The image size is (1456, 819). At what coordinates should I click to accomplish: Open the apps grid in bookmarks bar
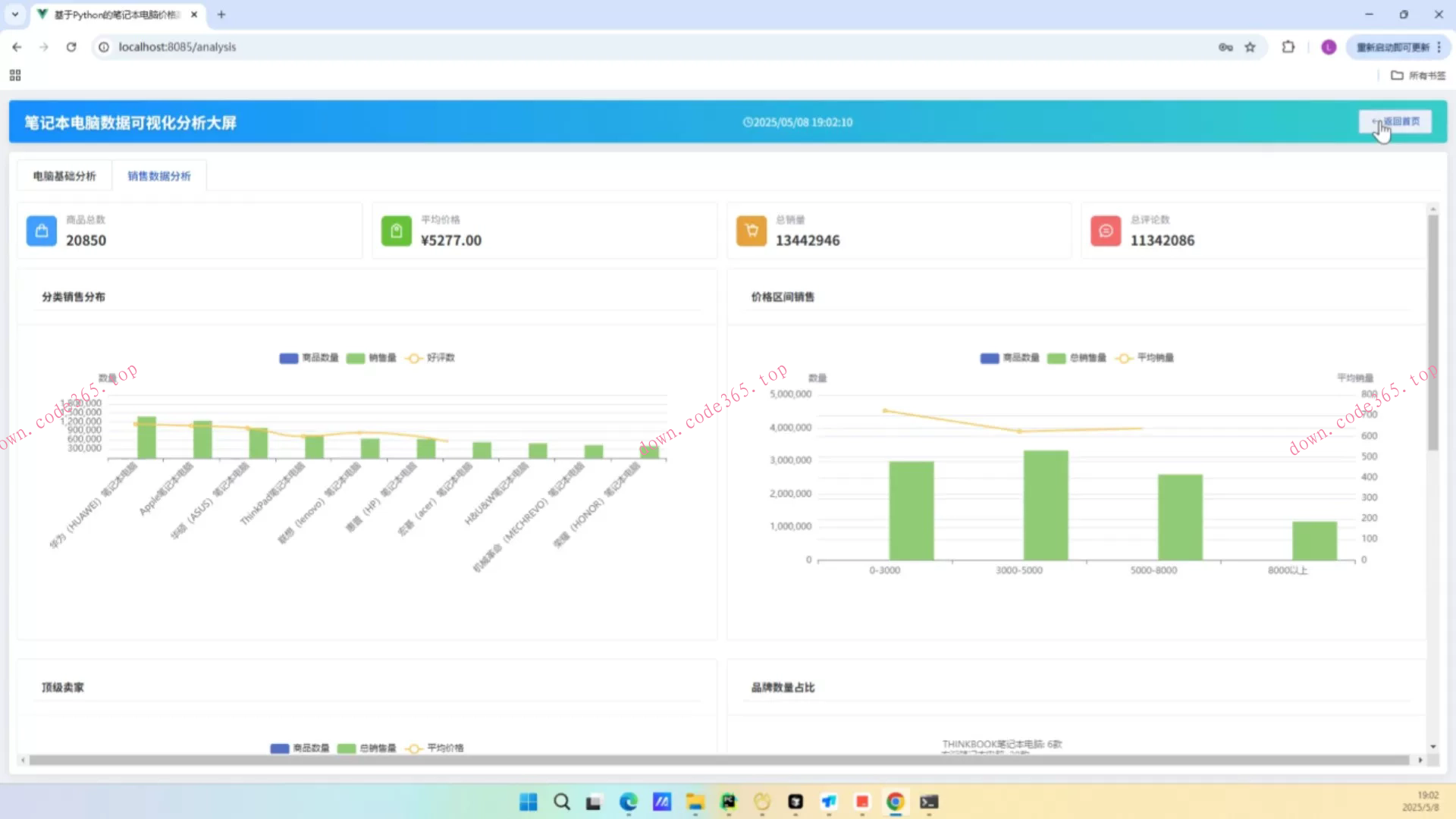pos(15,75)
